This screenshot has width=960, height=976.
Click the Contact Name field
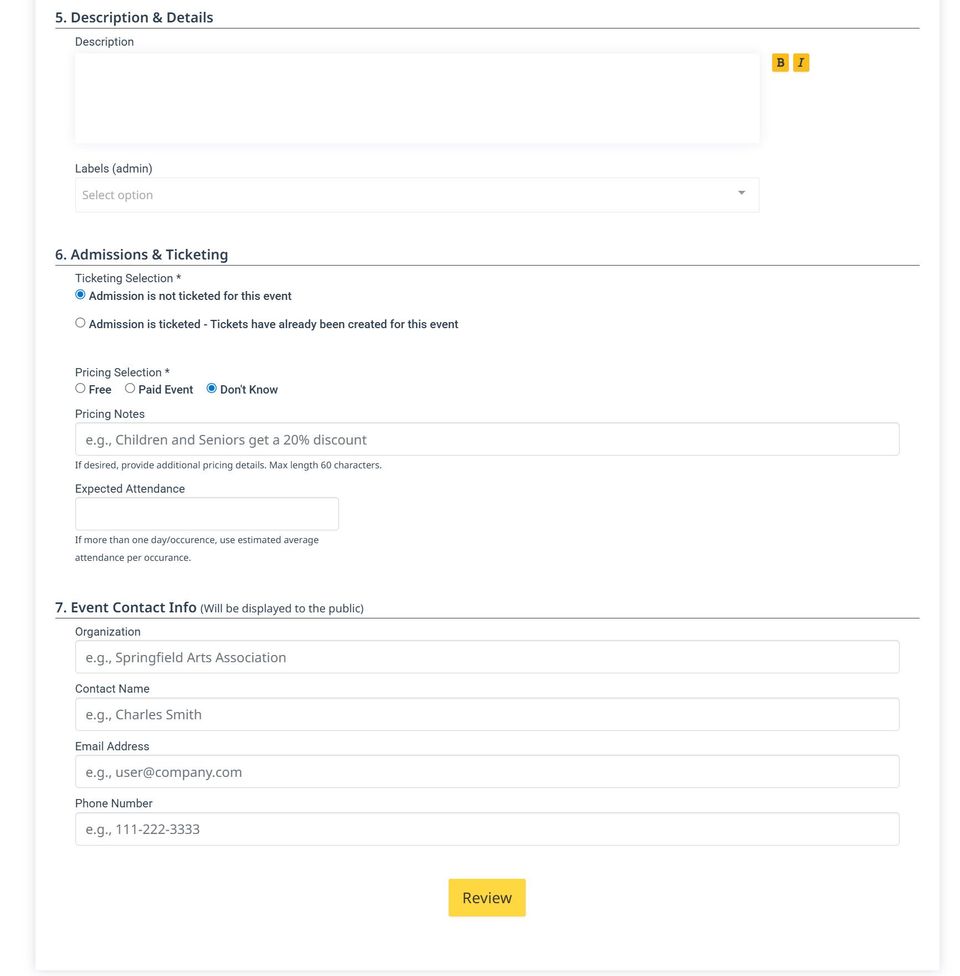[x=487, y=714]
